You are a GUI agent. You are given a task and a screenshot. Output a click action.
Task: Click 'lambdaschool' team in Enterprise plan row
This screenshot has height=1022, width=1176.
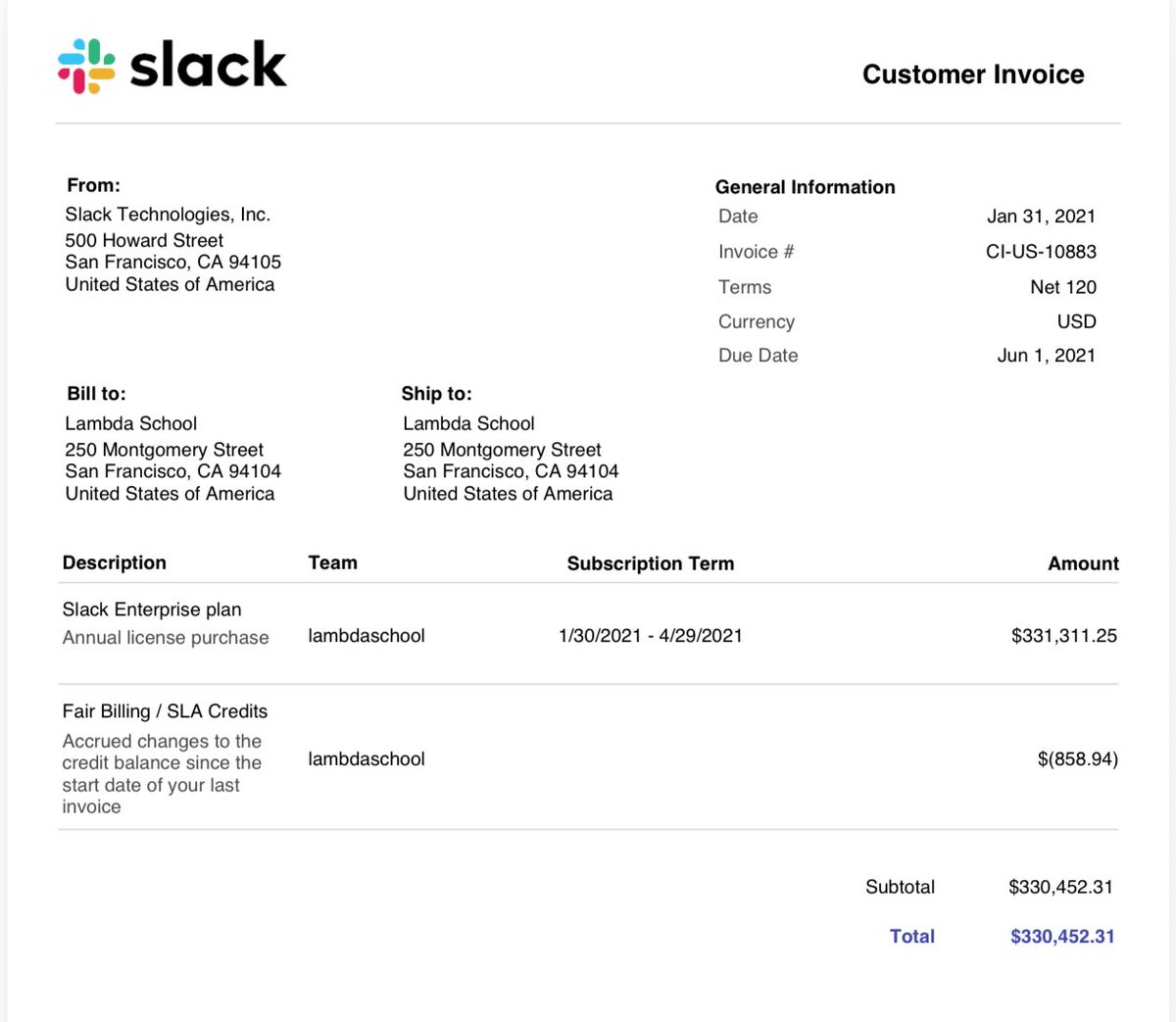[367, 636]
